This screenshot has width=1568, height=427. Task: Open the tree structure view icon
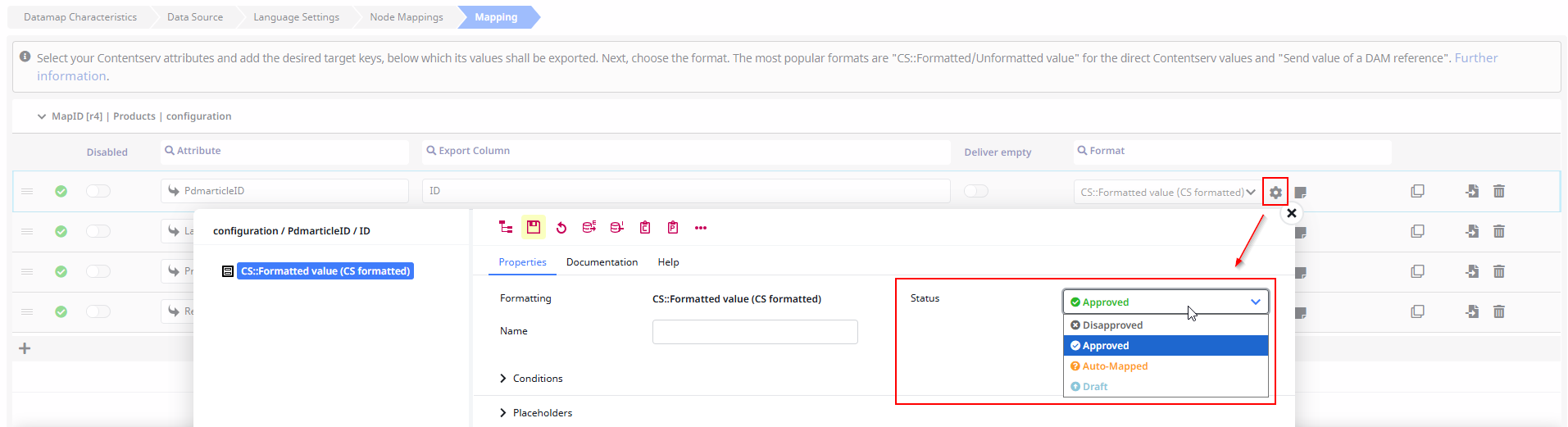506,228
